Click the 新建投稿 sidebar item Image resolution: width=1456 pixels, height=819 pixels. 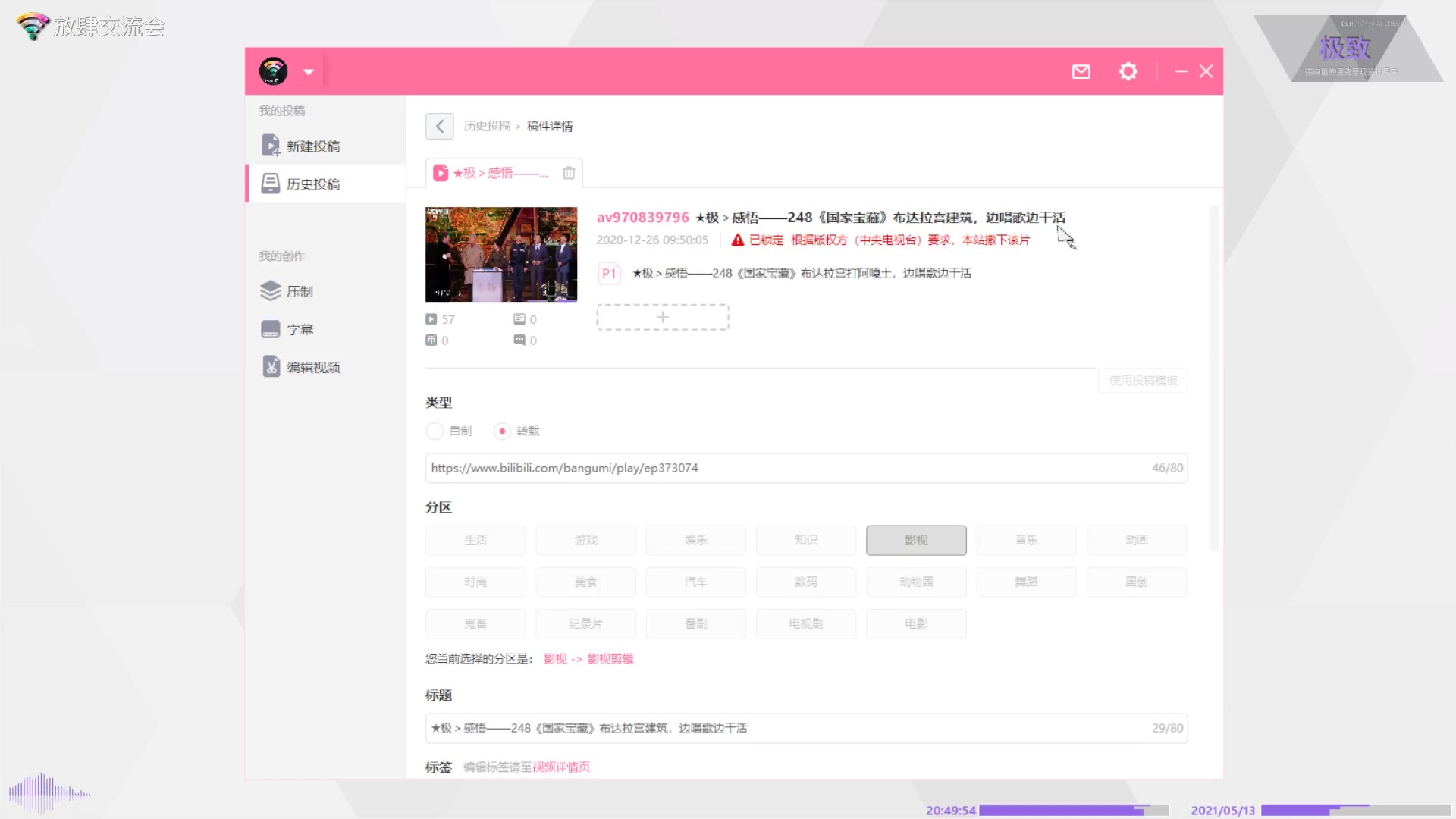pyautogui.click(x=326, y=146)
